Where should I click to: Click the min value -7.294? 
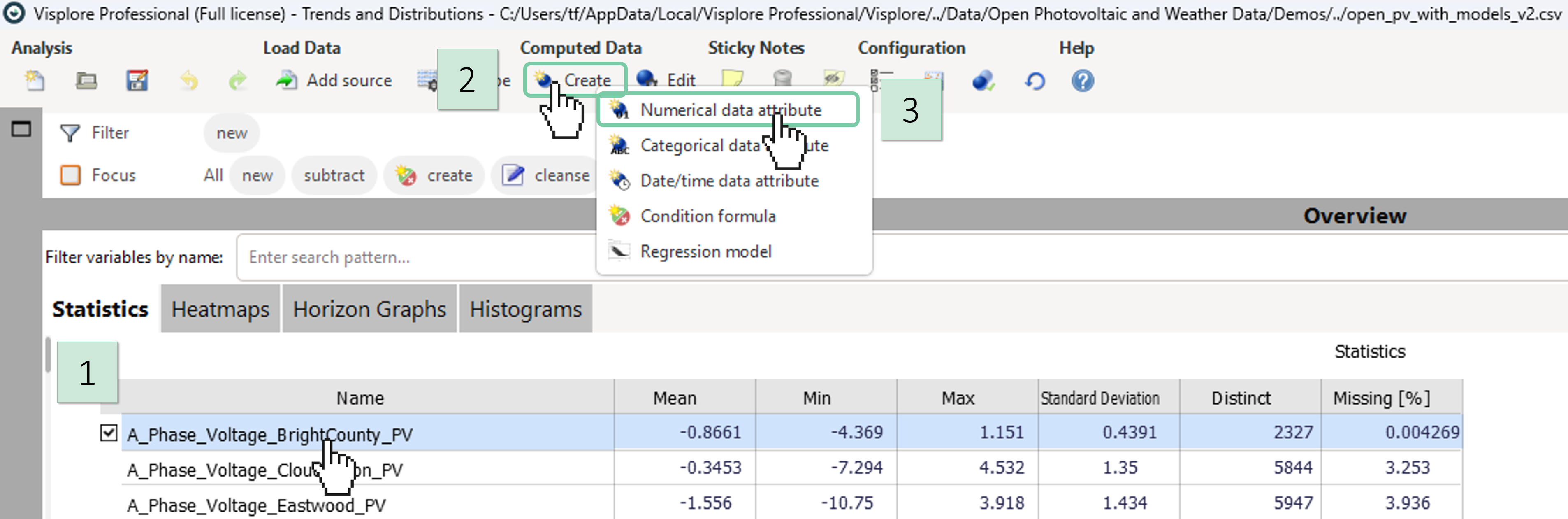coord(856,467)
